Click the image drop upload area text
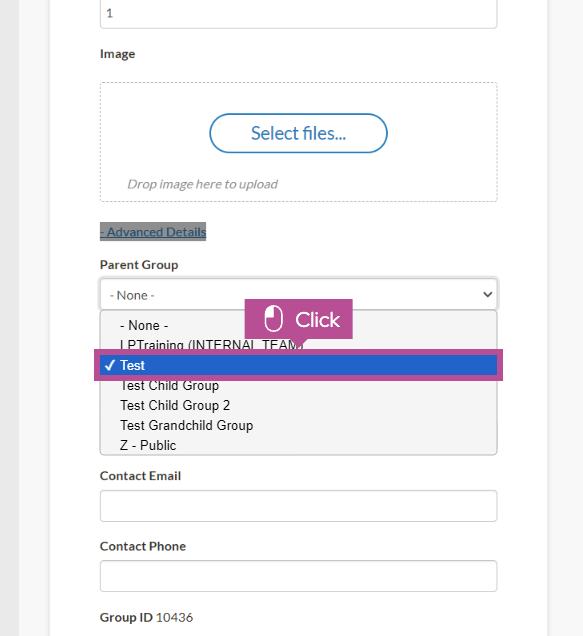The width and height of the screenshot is (583, 636). 202,184
